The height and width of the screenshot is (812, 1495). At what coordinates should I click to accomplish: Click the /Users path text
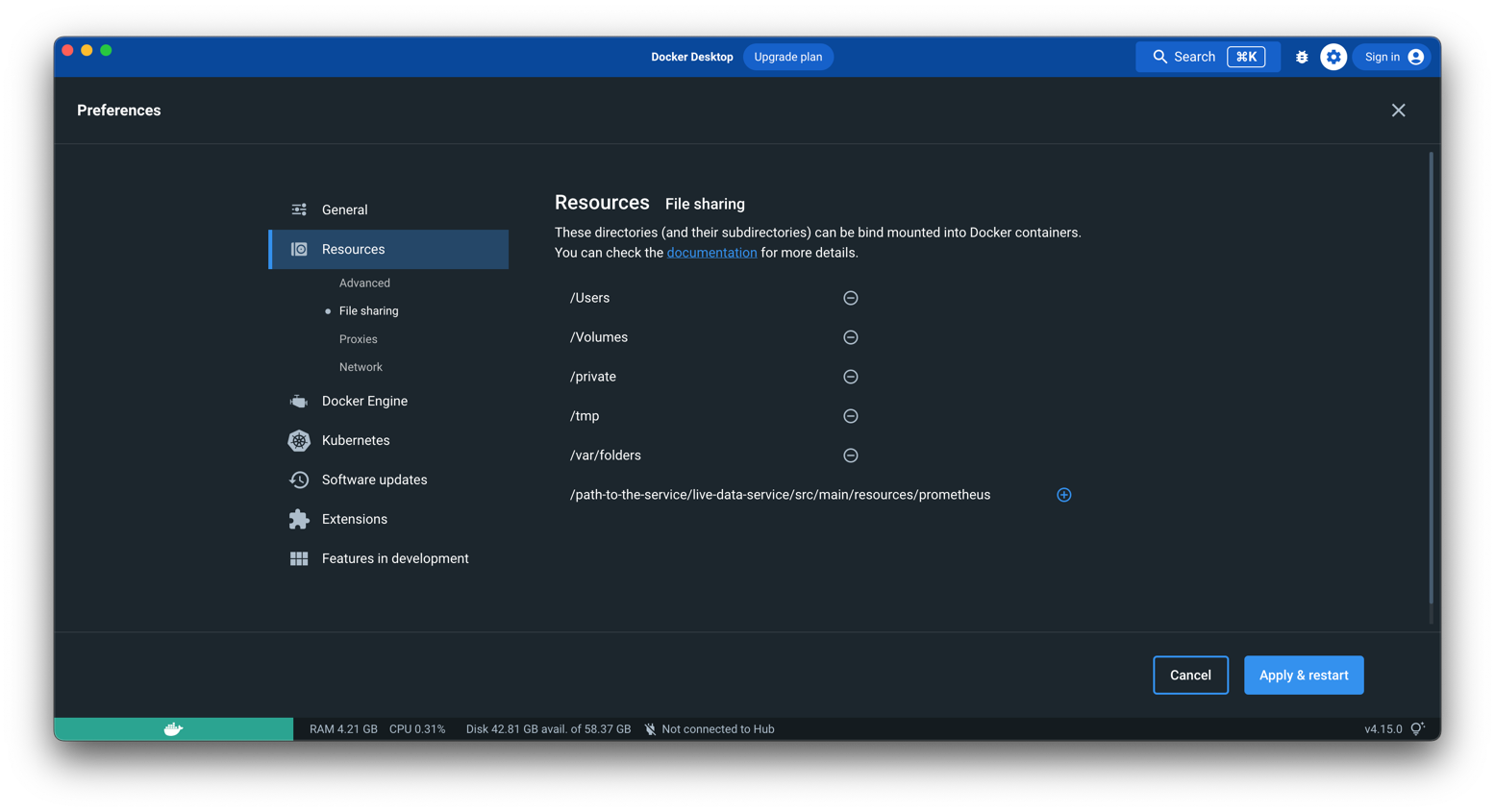click(x=589, y=298)
